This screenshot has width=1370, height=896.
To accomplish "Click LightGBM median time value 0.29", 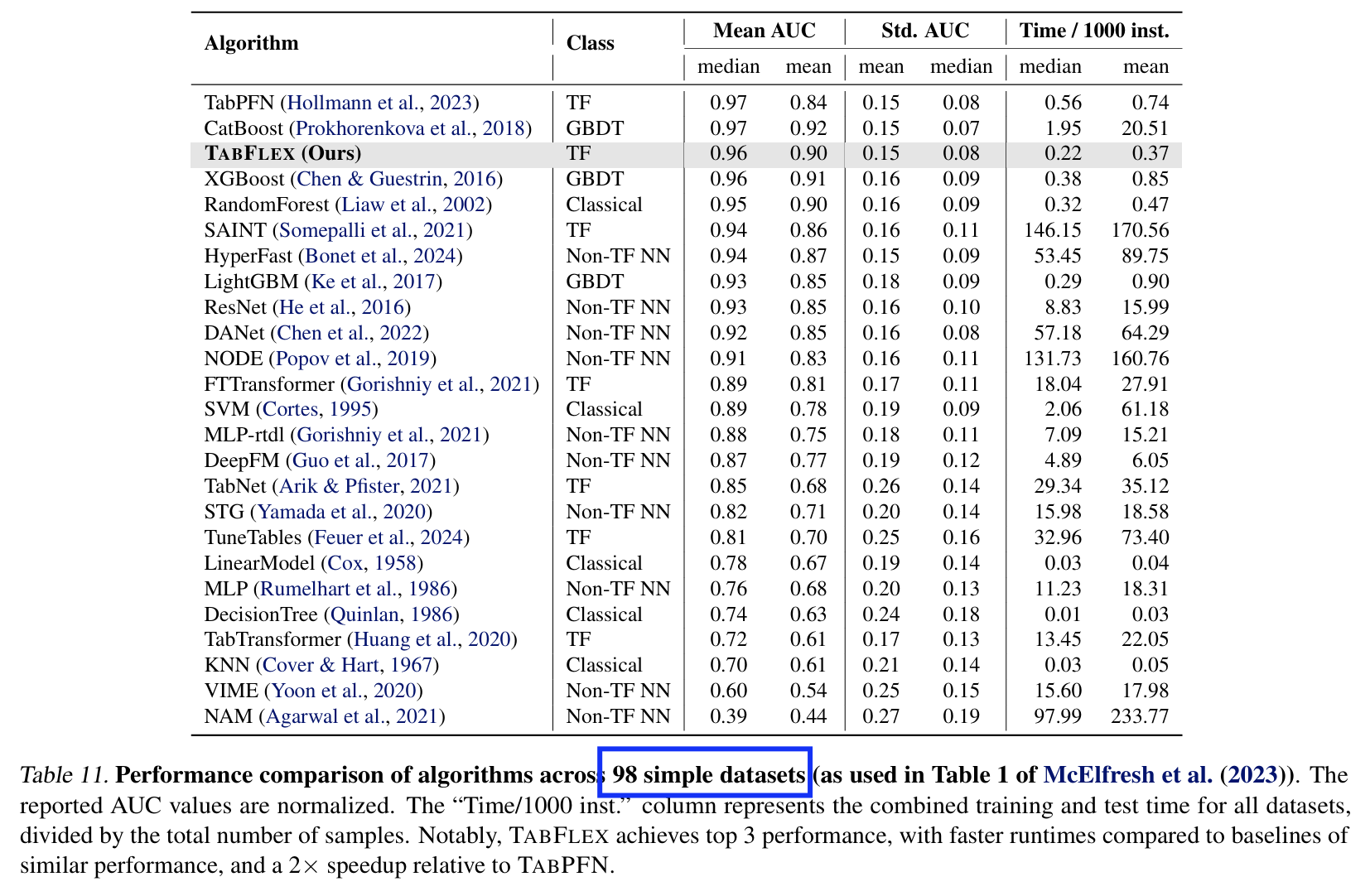I will [x=1063, y=282].
